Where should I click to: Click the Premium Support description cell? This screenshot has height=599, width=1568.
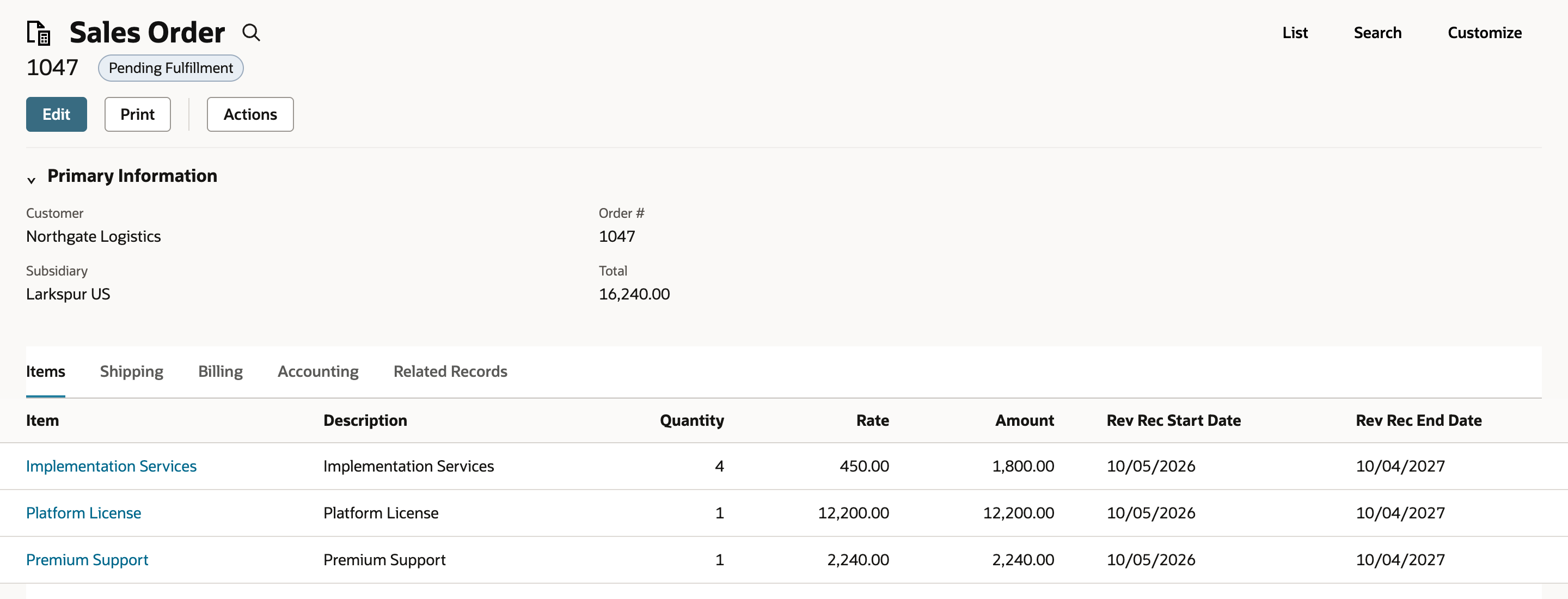[385, 560]
